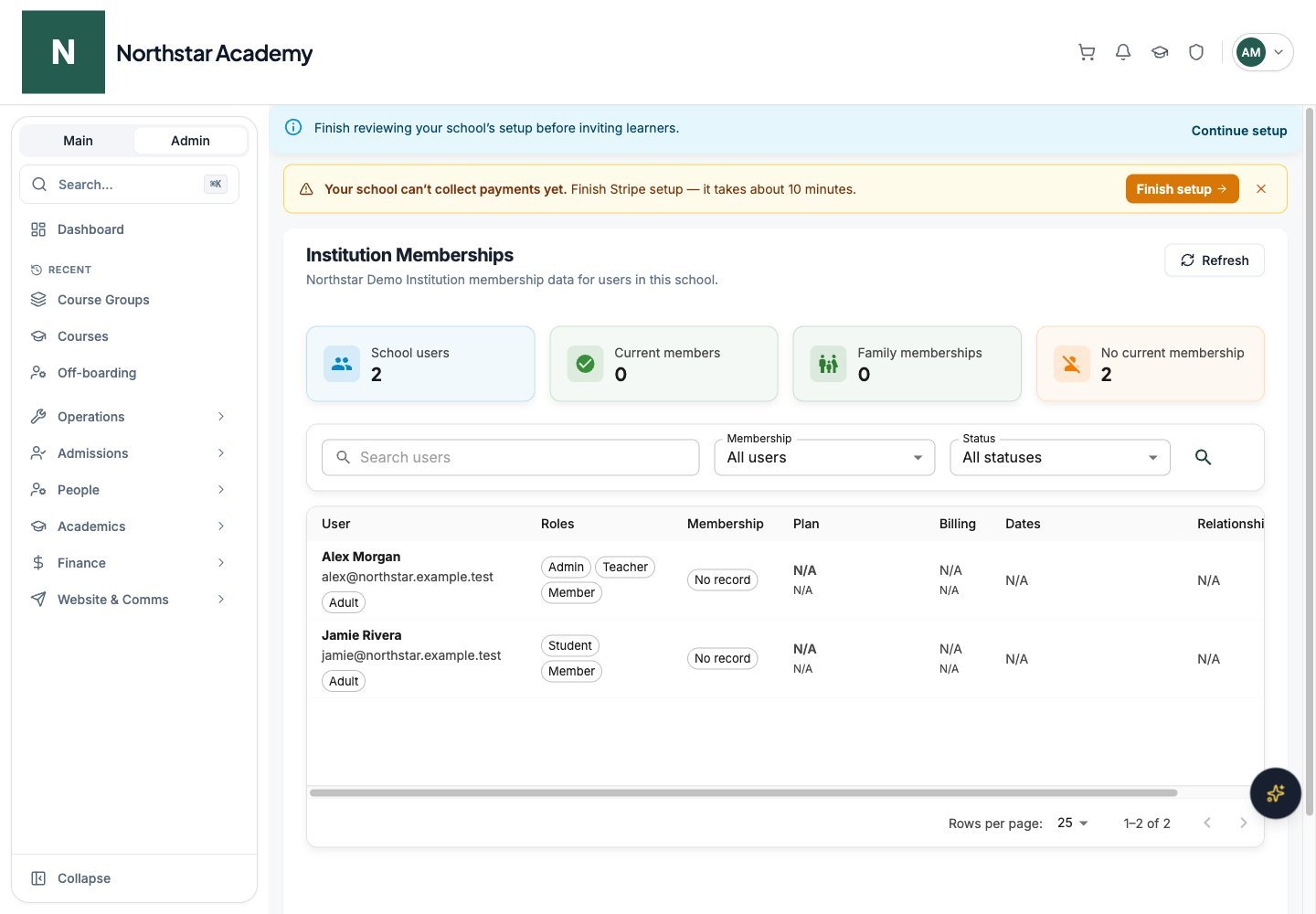Viewport: 1316px width, 914px height.
Task: Open the Status All statuses dropdown
Action: 1060,457
